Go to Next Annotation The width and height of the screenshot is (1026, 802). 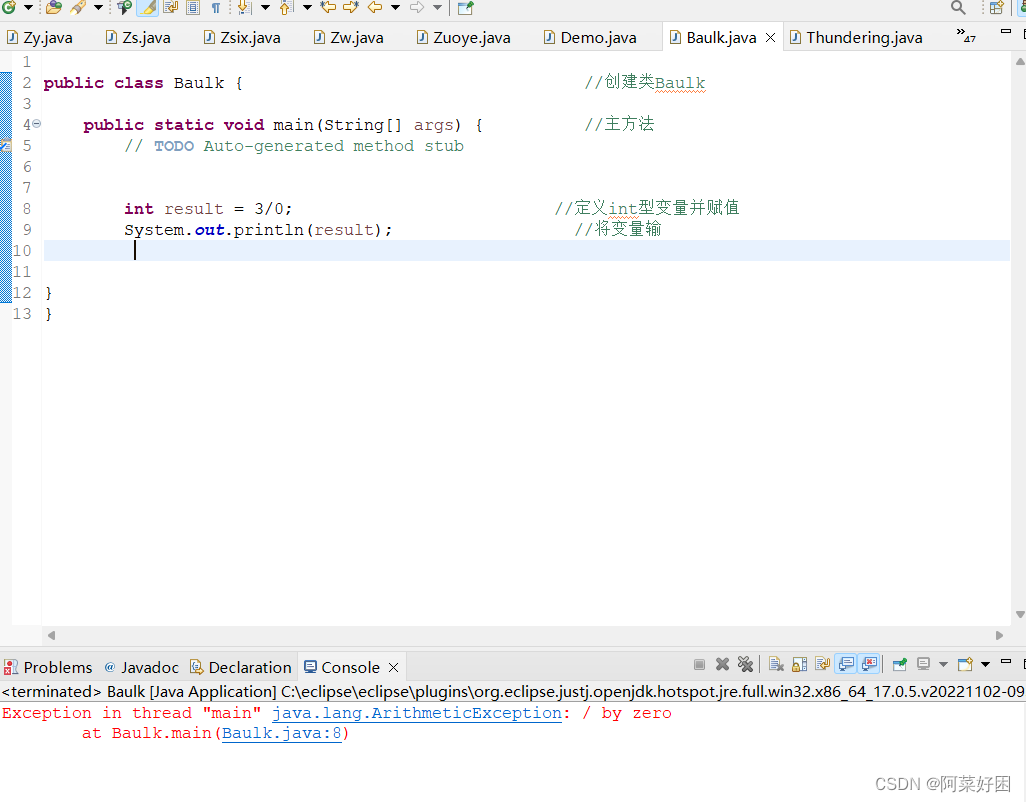[x=245, y=8]
